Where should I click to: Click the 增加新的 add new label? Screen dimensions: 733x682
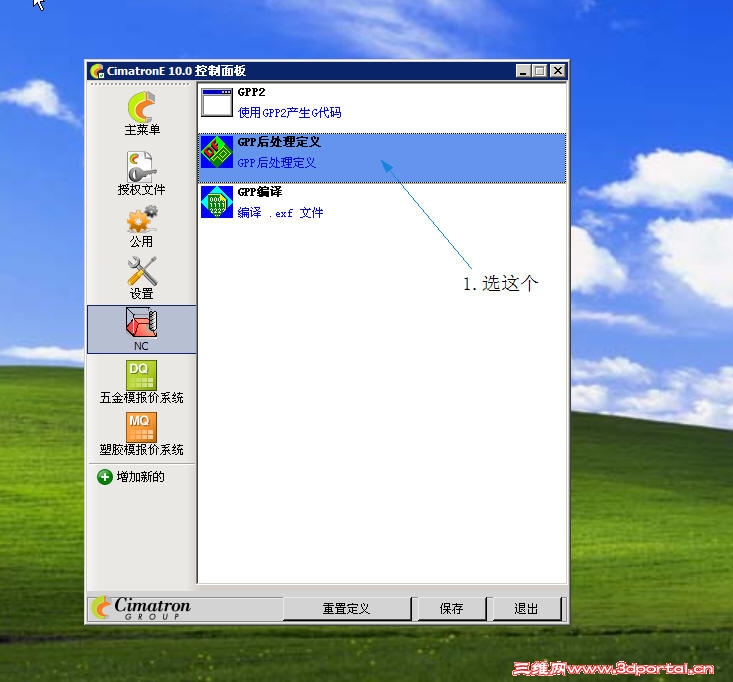click(x=141, y=477)
